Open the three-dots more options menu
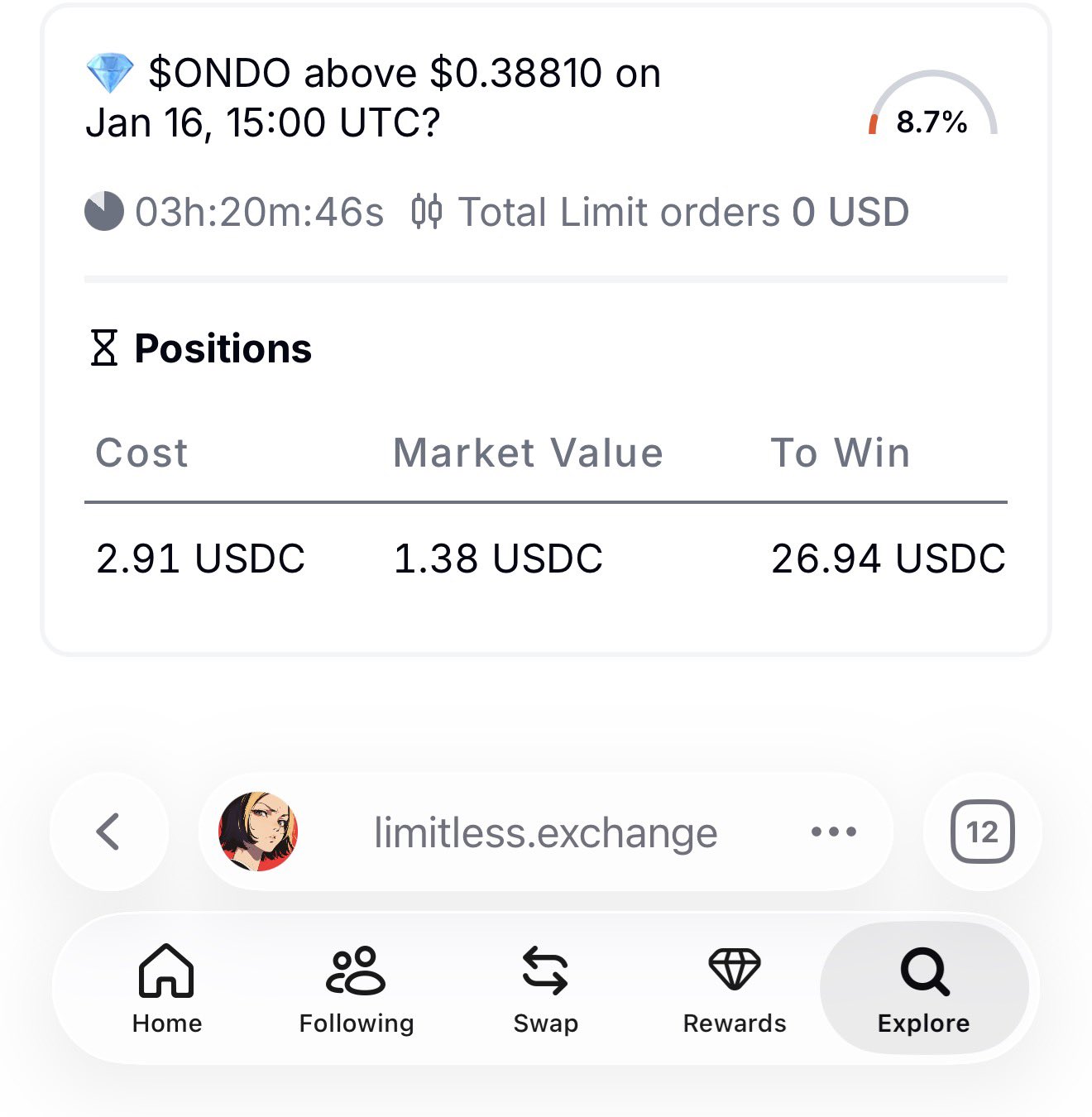The image size is (1092, 1117). click(833, 832)
